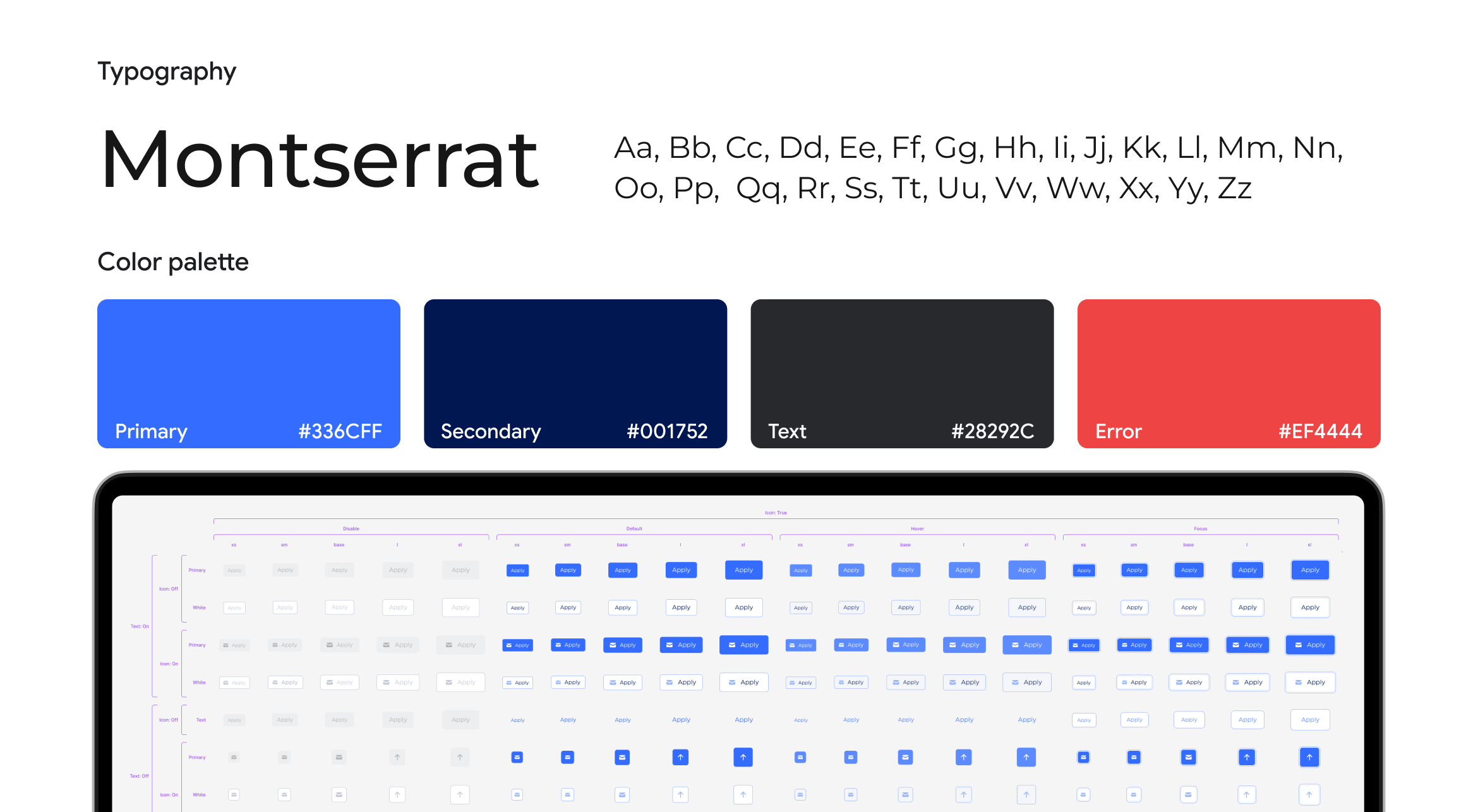Click the Default xl White up-arrow icon button

pos(743,795)
